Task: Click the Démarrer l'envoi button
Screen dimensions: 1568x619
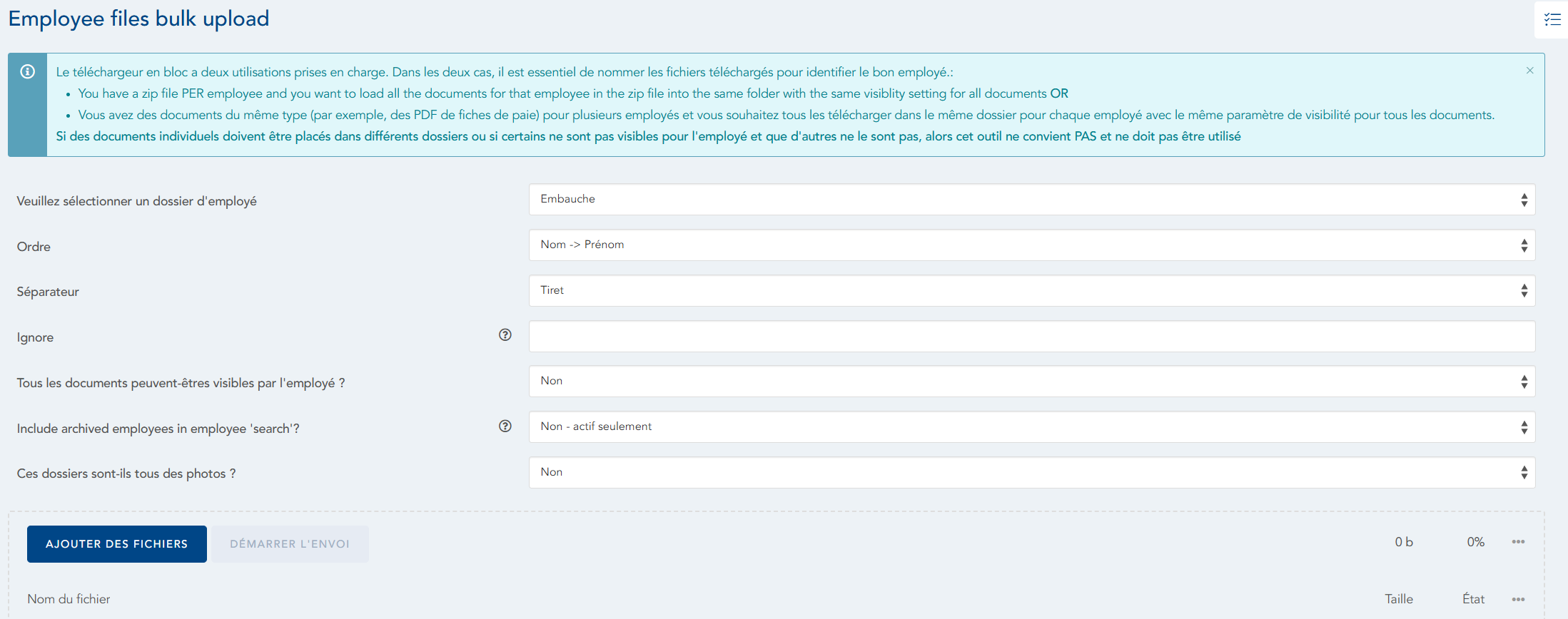Action: [x=290, y=544]
